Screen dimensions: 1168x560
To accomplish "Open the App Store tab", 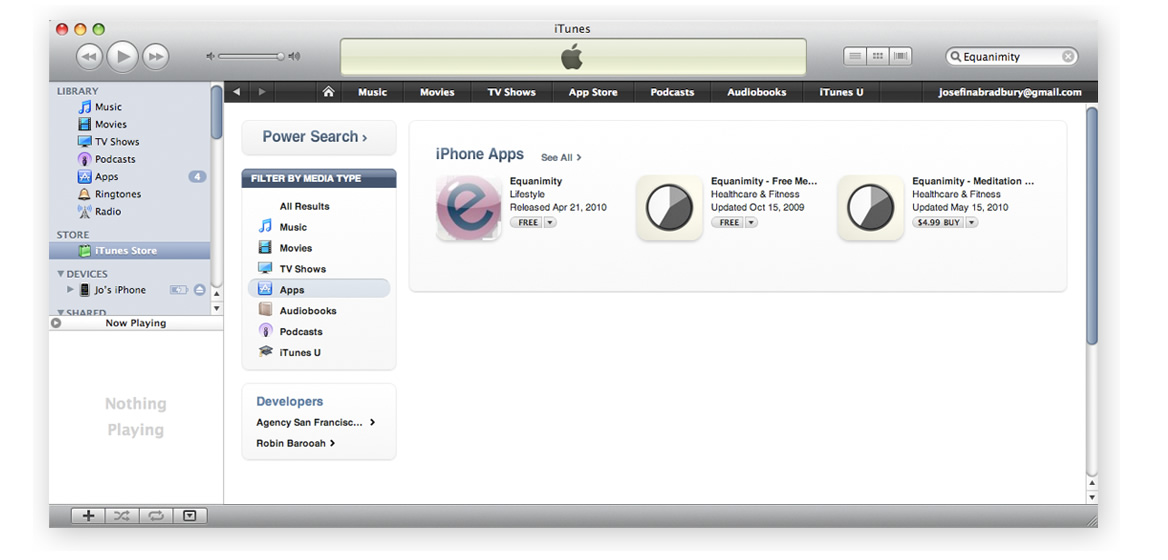I will pos(593,92).
